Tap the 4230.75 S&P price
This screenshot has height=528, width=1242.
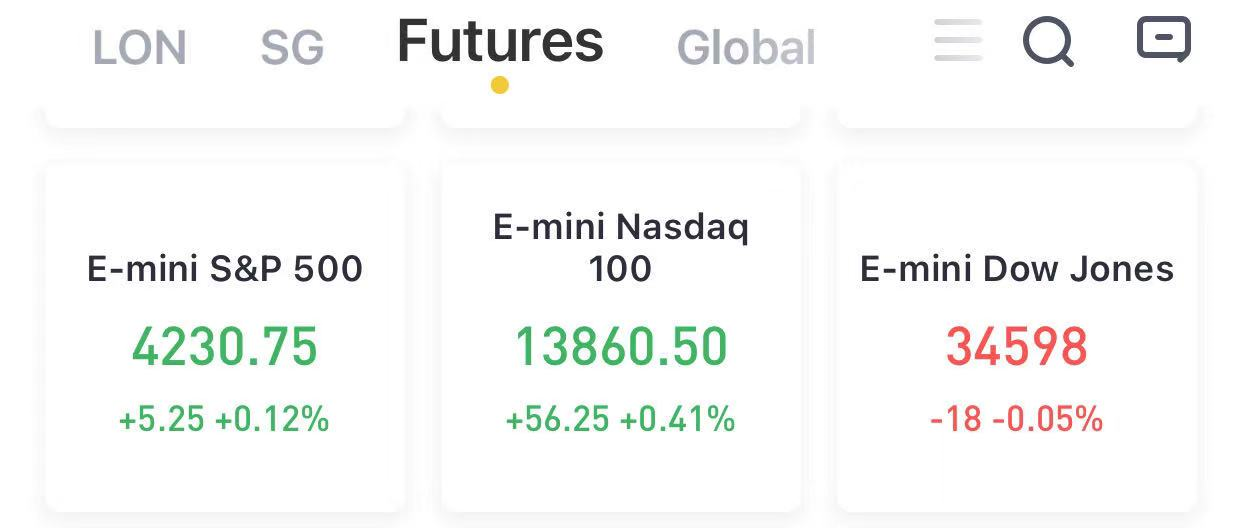pyautogui.click(x=225, y=347)
